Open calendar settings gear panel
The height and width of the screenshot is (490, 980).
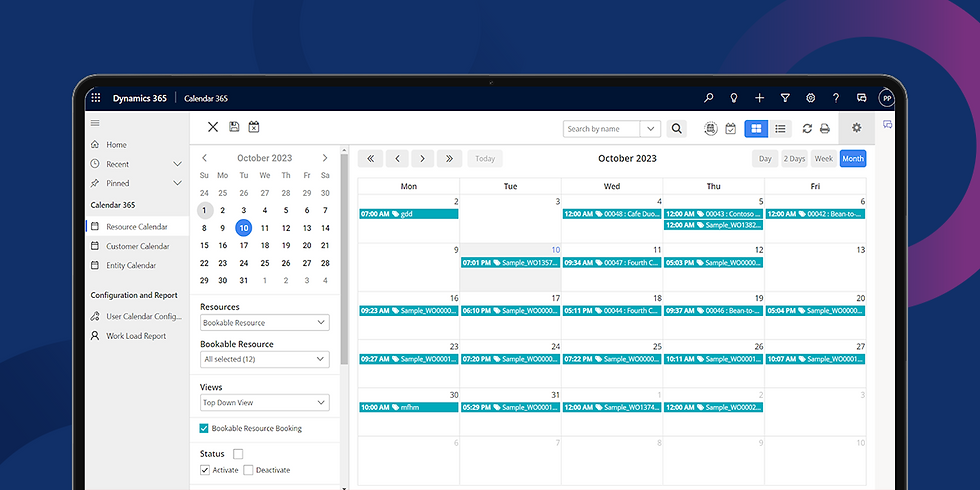pos(857,128)
